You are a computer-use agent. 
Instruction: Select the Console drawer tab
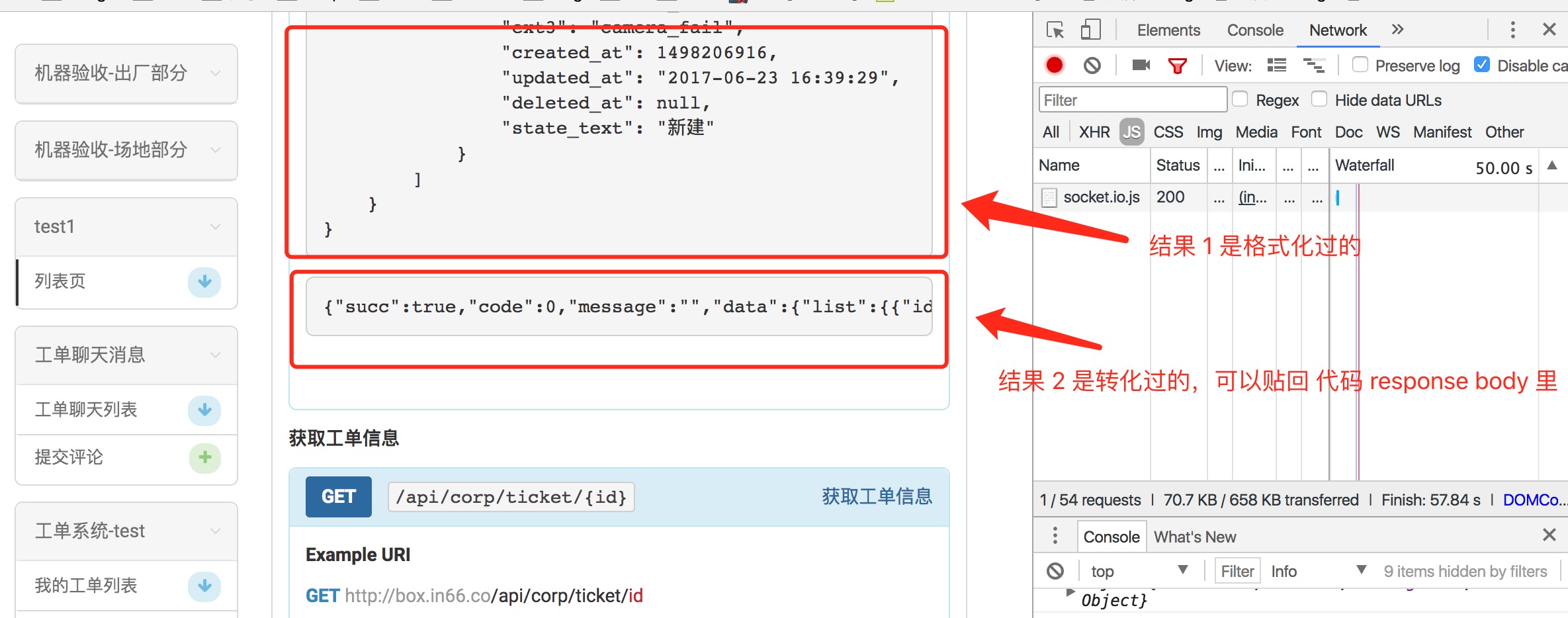[x=1111, y=537]
